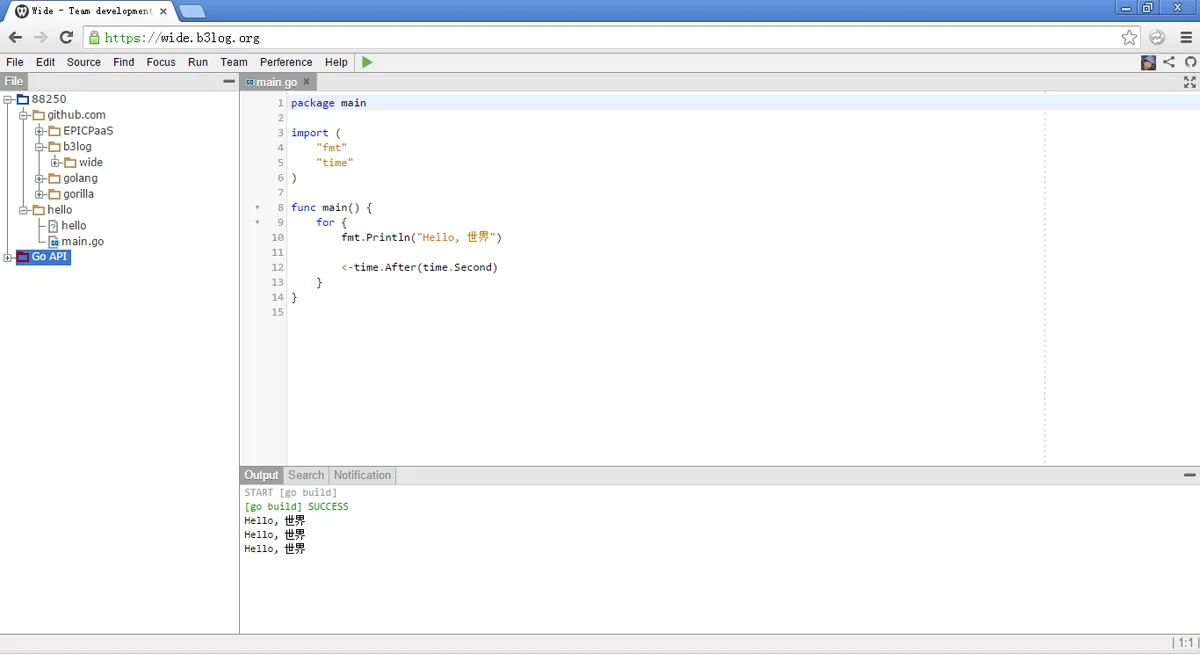Close the Wide browser tab

(163, 11)
